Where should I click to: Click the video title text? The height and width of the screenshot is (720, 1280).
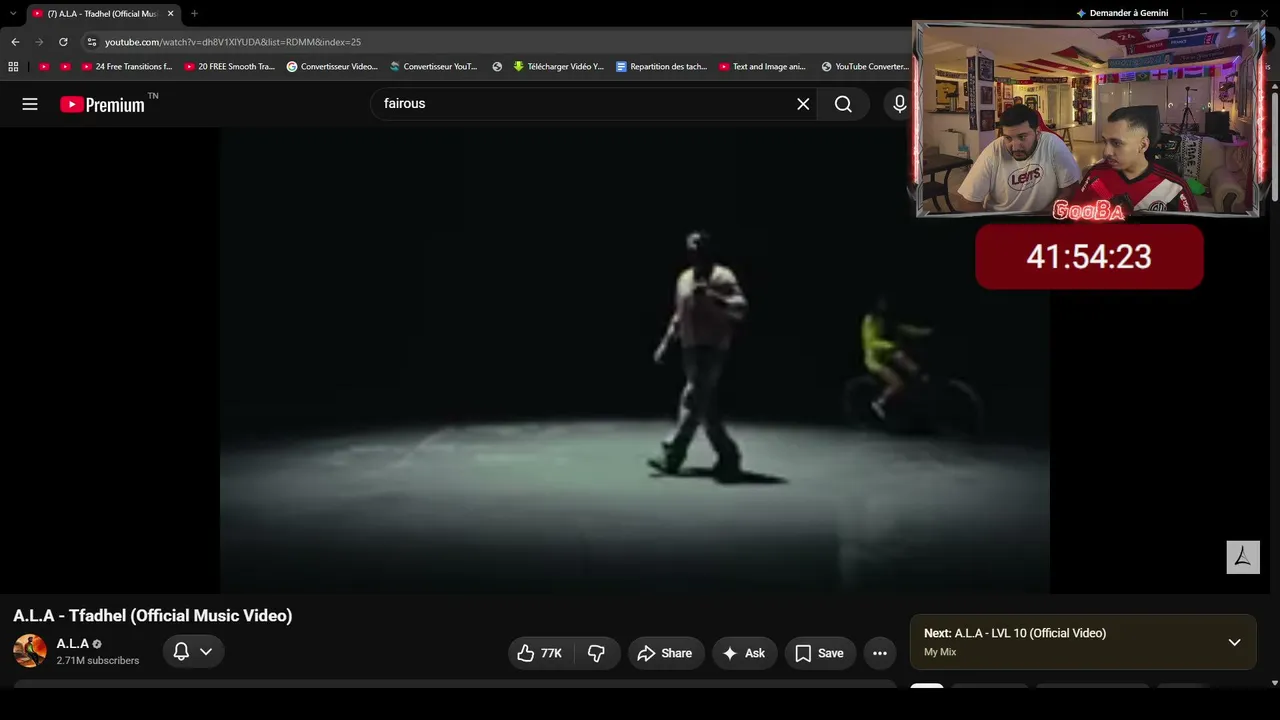pyautogui.click(x=153, y=616)
